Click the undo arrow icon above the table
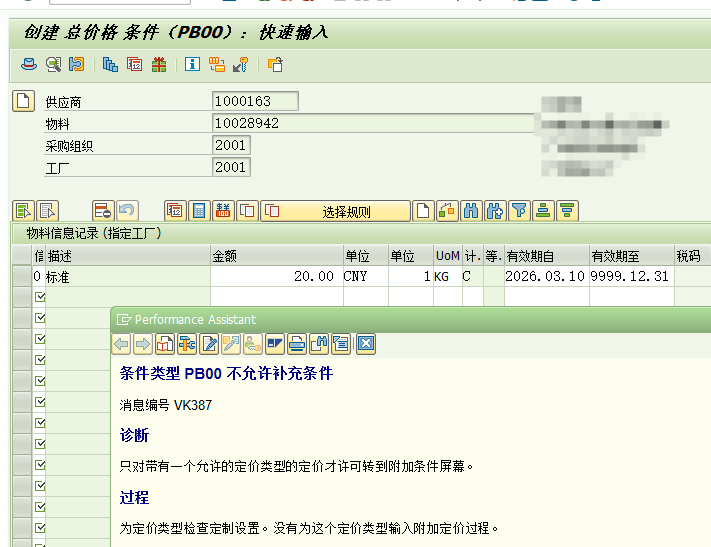The image size is (711, 547). tap(127, 211)
